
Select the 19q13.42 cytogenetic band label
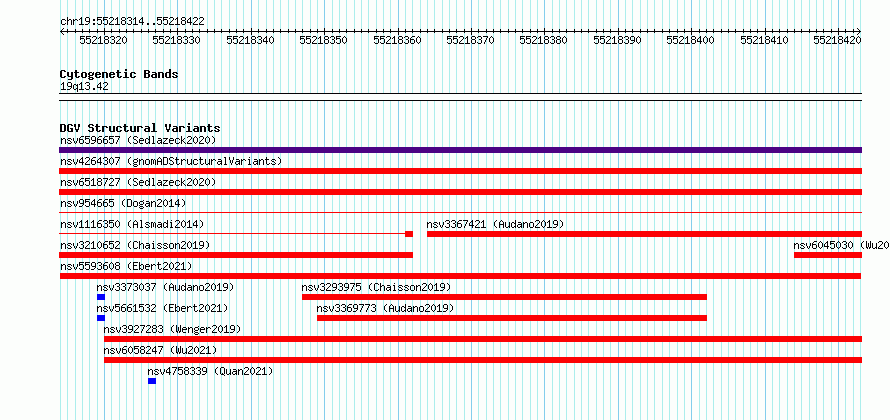(84, 86)
